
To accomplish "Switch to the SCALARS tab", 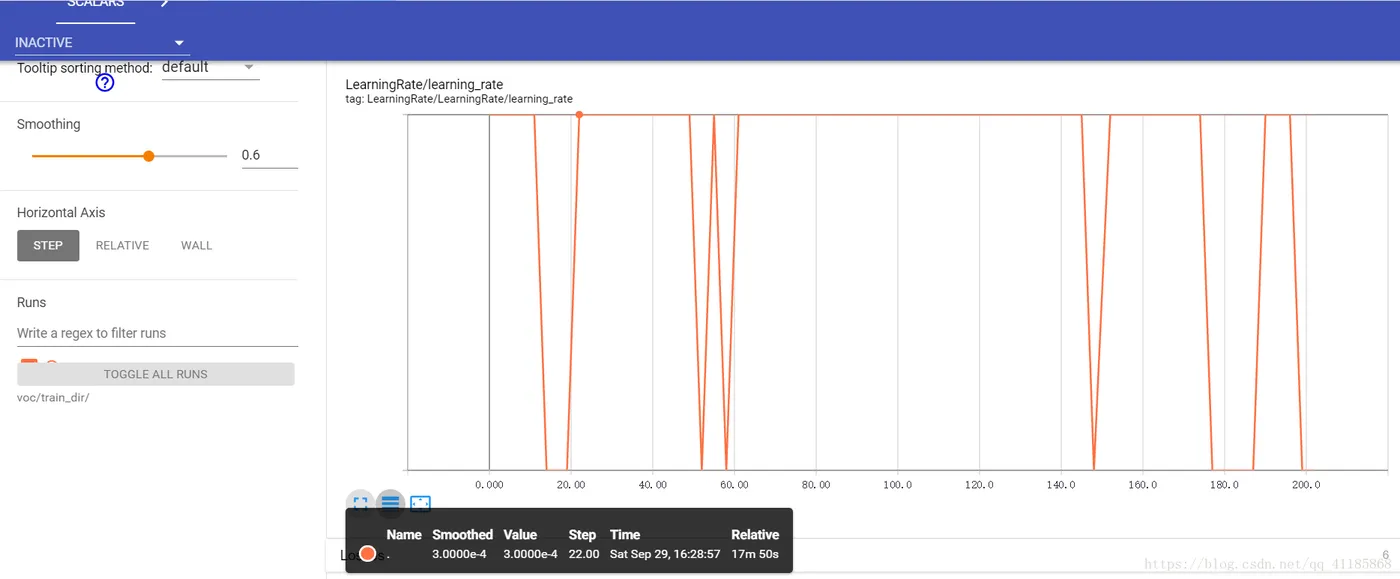I will (x=96, y=5).
